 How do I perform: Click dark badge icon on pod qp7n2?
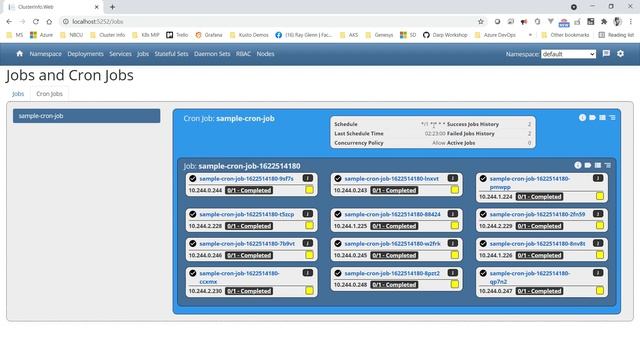598,273
